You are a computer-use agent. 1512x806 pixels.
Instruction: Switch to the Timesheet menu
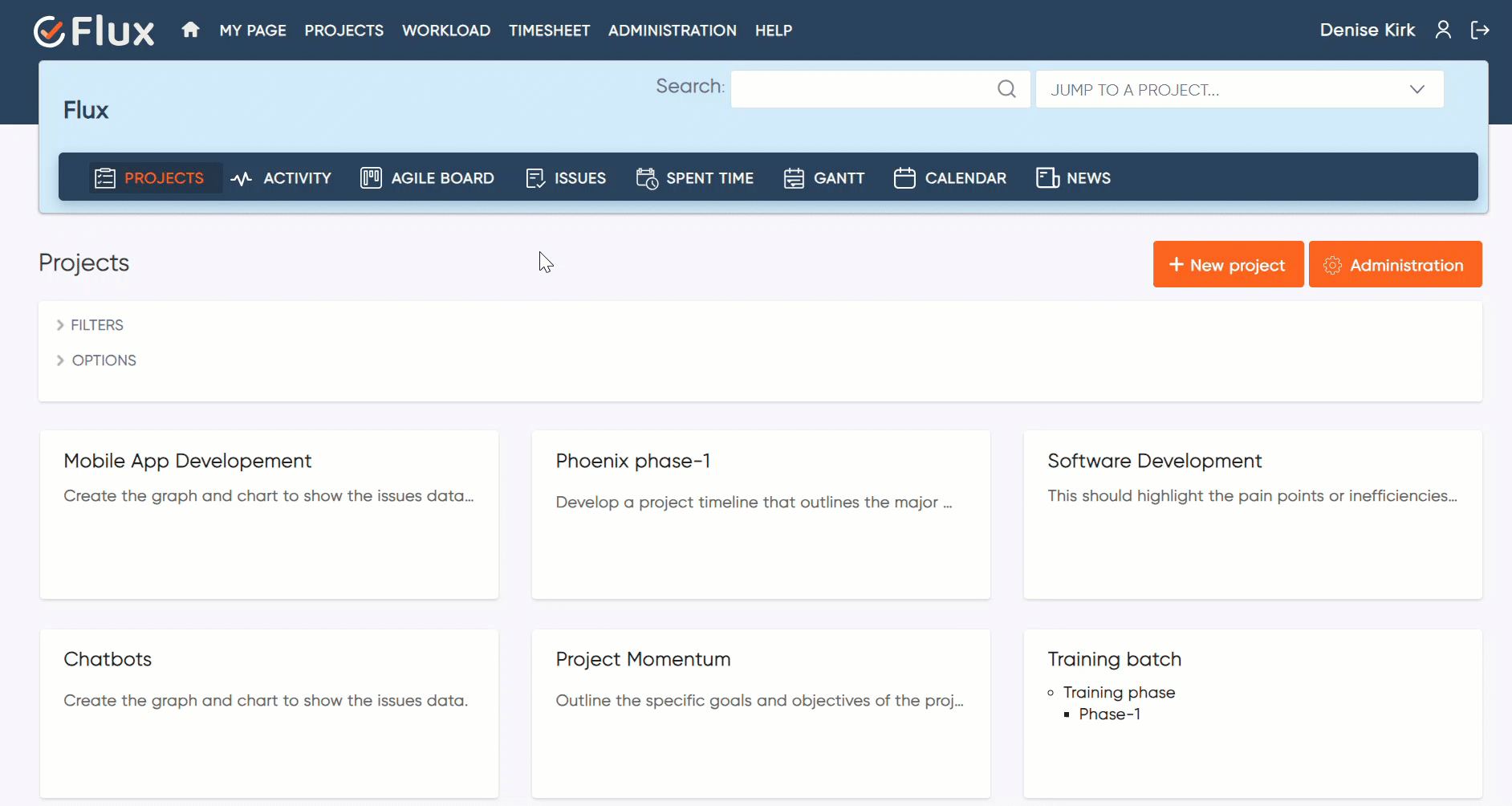549,31
